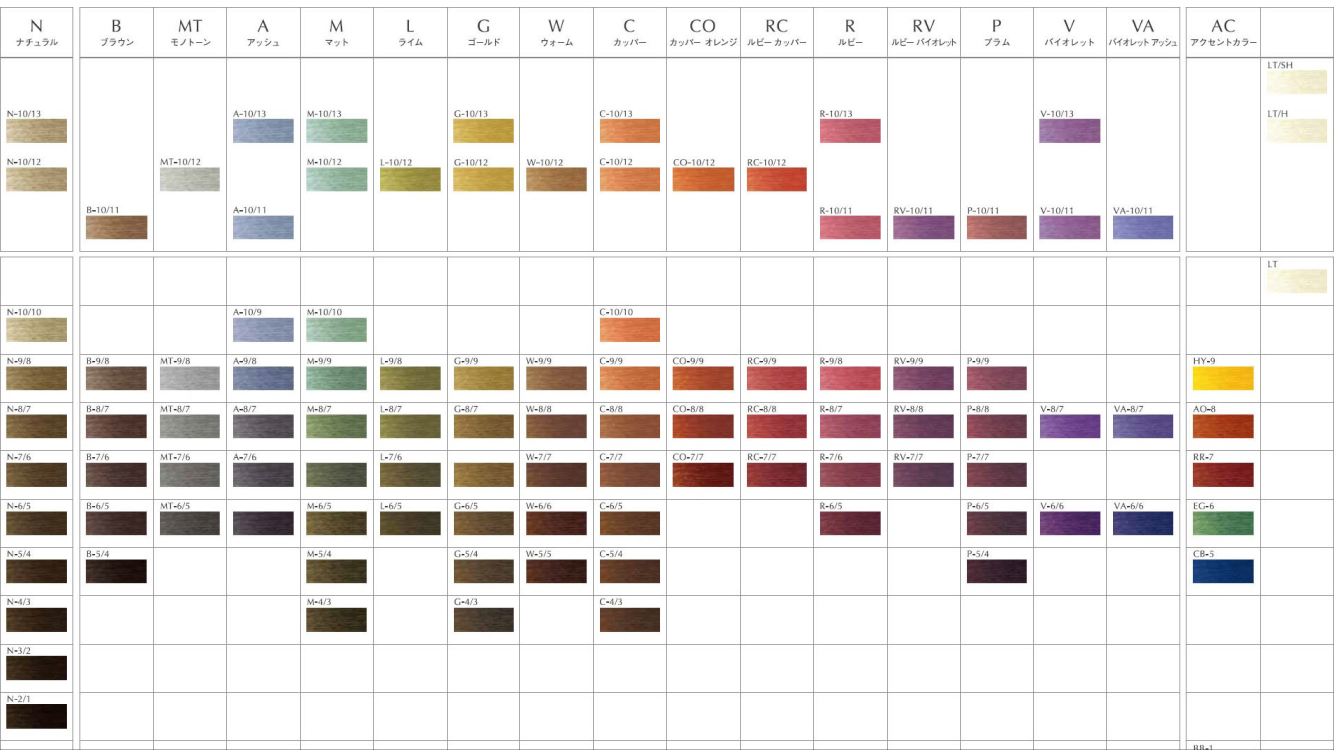Screen dimensions: 1334x750
Task: Select the RC-10/12 ruby copper swatch
Action: pyautogui.click(x=776, y=179)
